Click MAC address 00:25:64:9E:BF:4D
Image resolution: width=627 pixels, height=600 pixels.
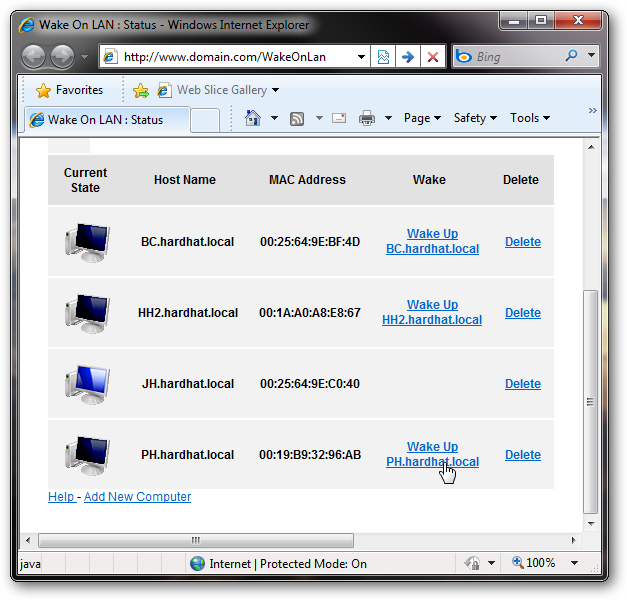point(310,242)
